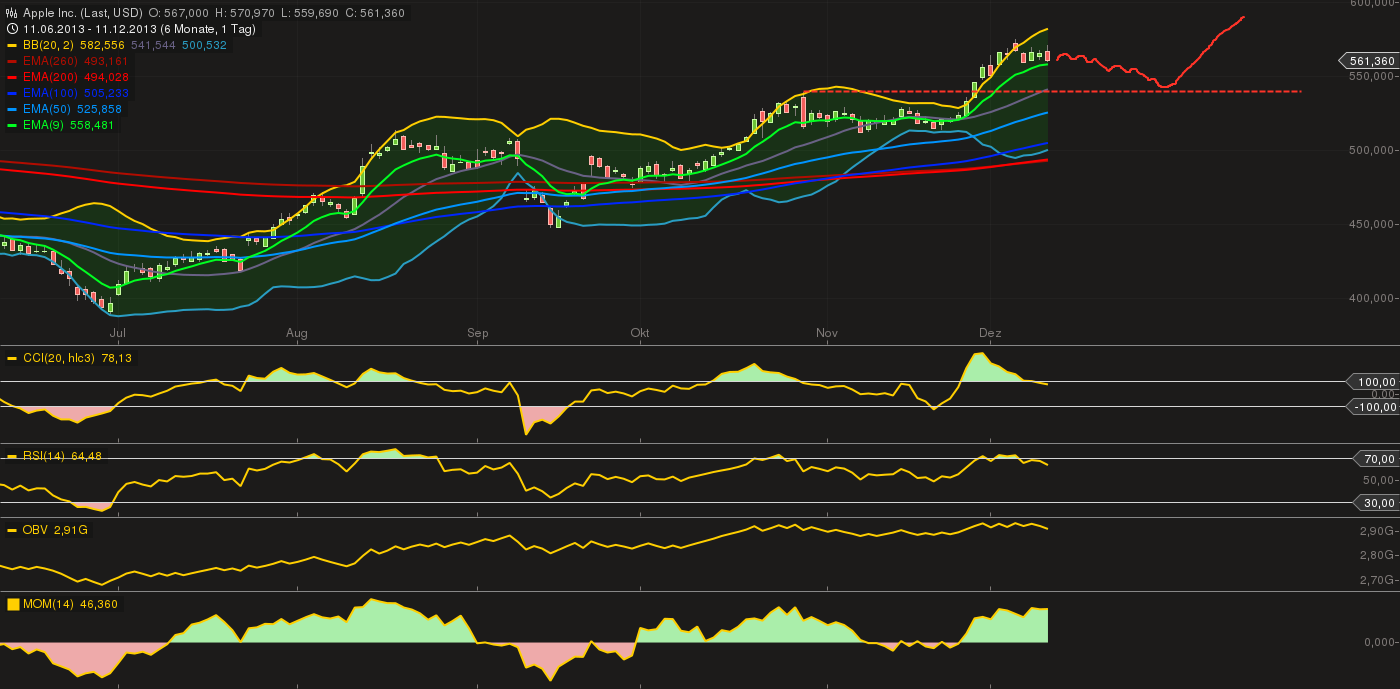Click the yellow dash beside CCI(20, hlc3)
1400x689 pixels.
point(12,358)
